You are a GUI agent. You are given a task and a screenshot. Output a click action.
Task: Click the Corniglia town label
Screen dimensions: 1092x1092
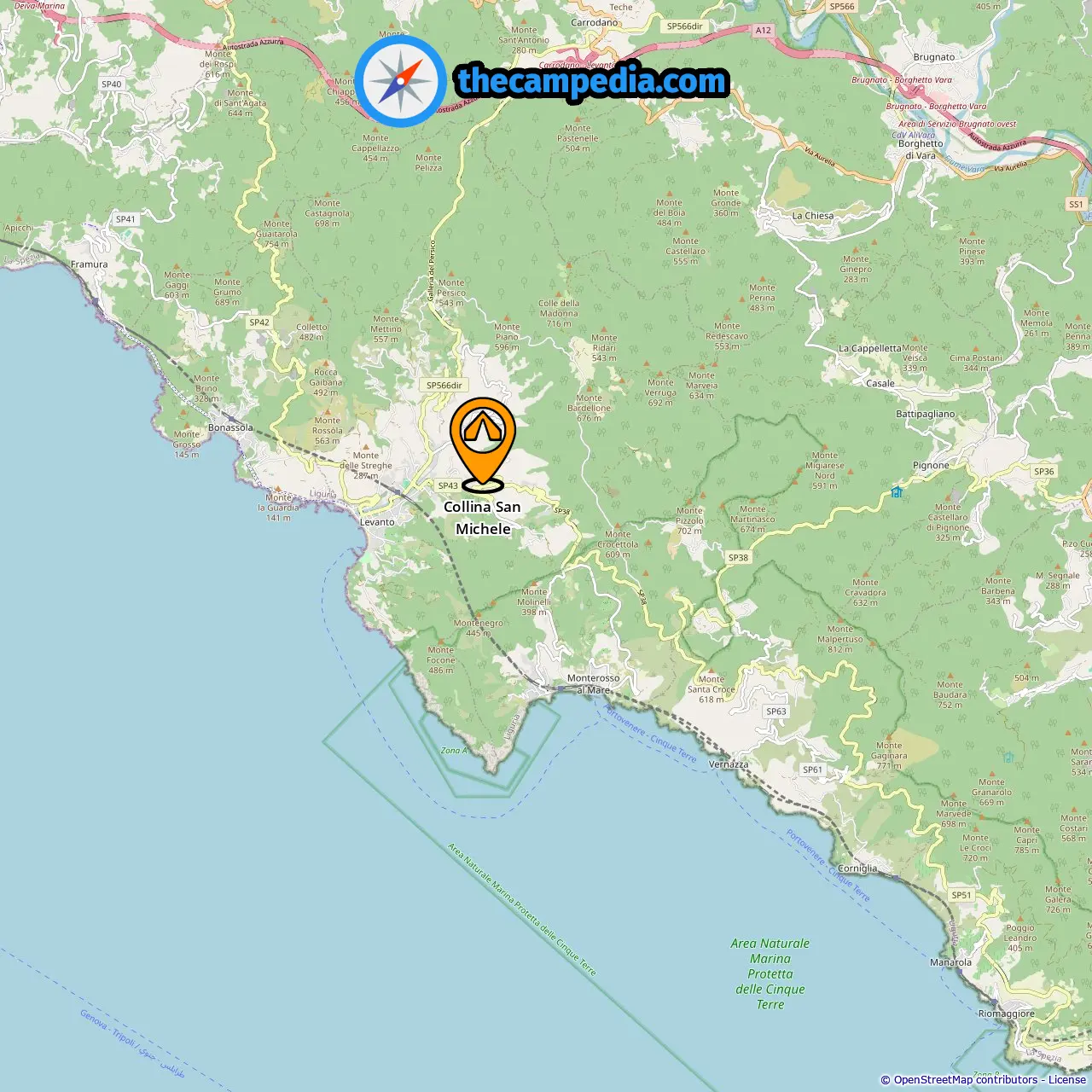point(857,868)
